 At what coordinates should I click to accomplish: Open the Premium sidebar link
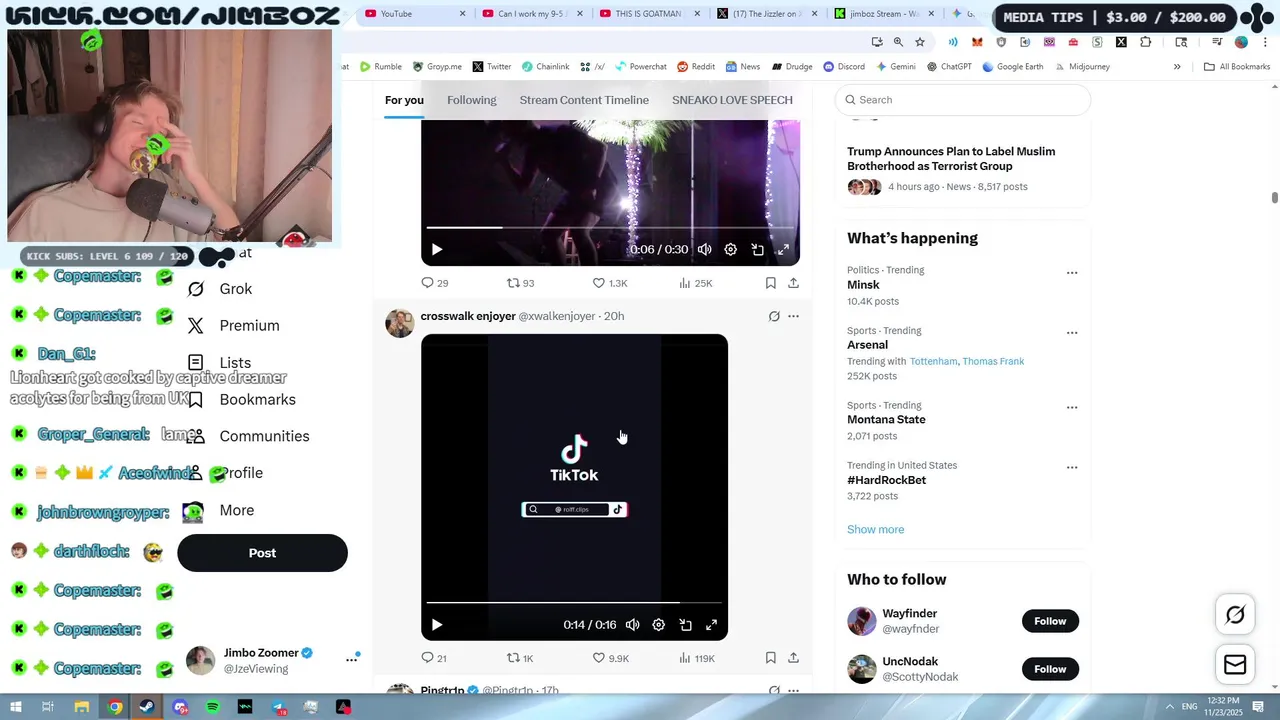(233, 326)
